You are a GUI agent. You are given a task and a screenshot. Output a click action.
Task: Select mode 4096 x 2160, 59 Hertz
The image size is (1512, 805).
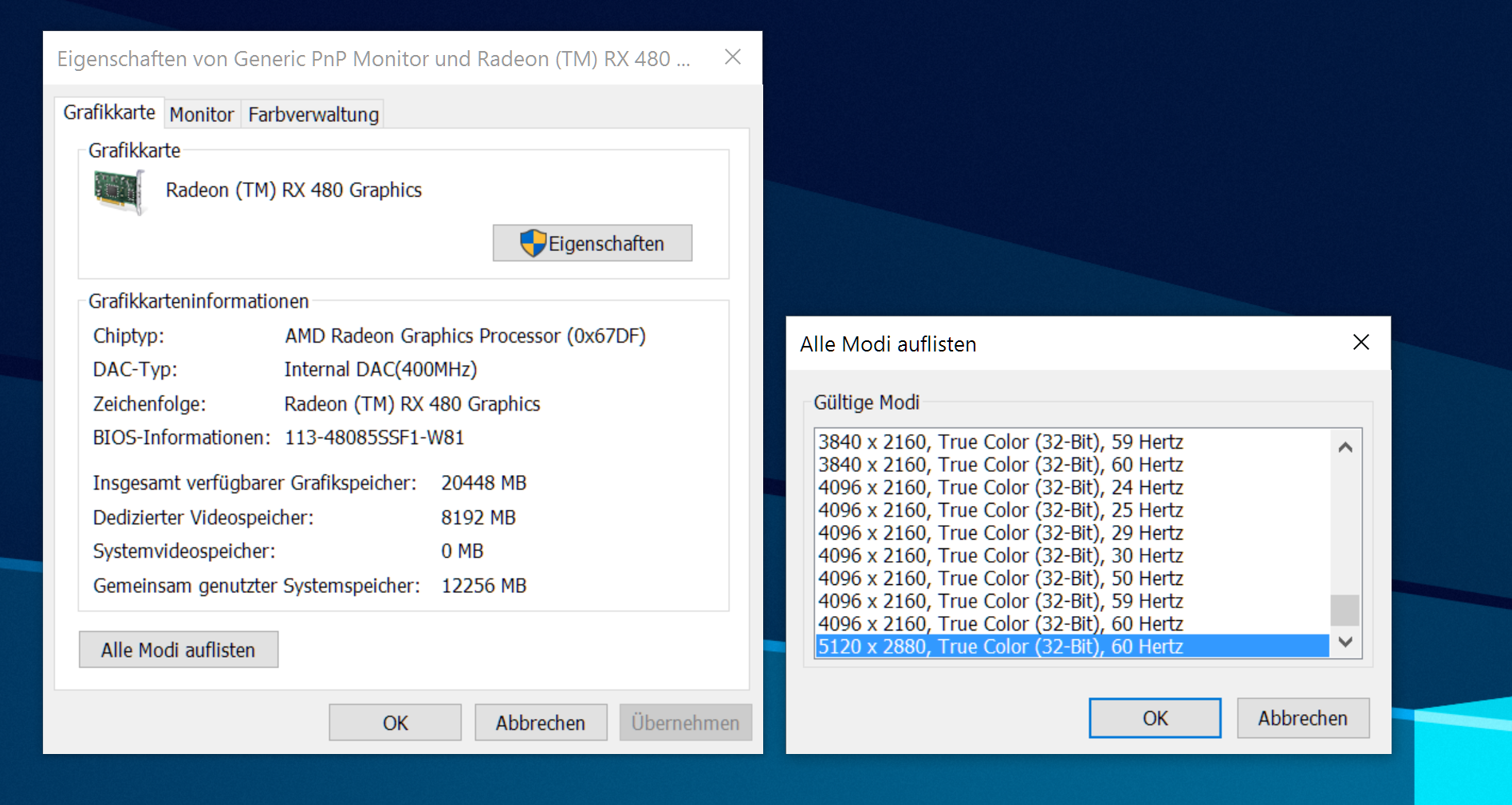tap(1072, 601)
